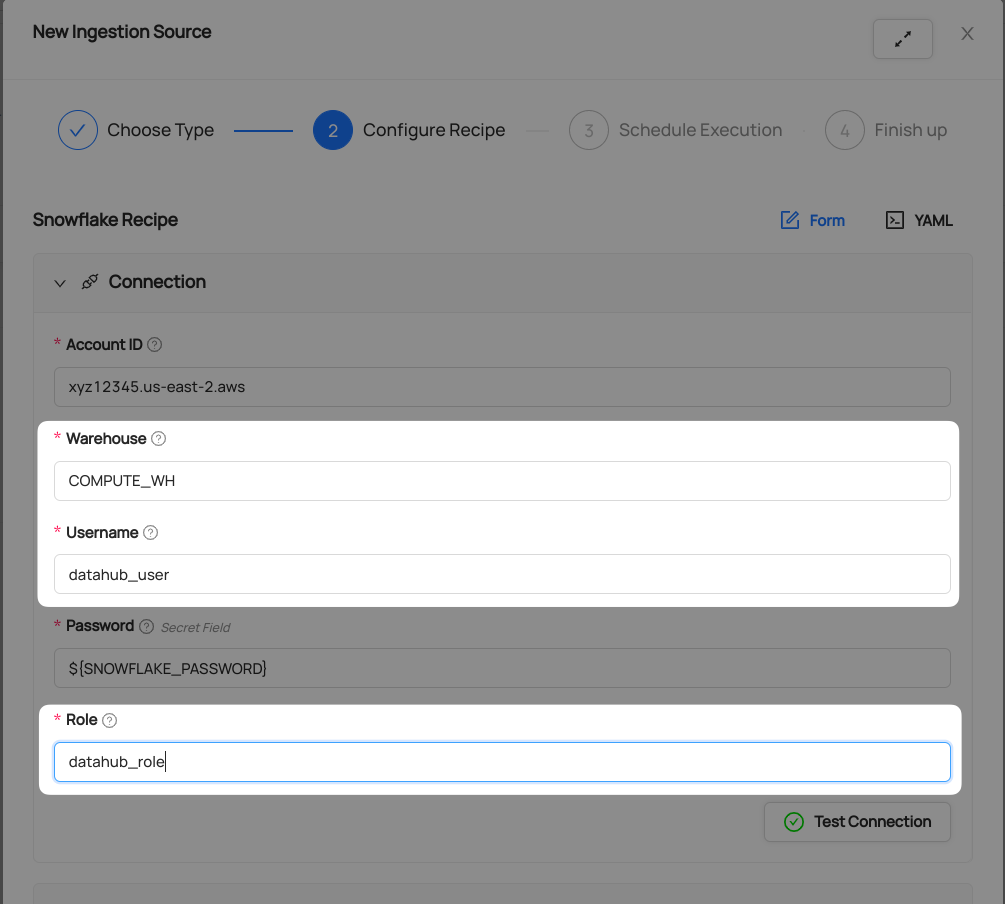Screen dimensions: 1005x904
Task: Click the green check icon in Test Connection
Action: pos(793,822)
